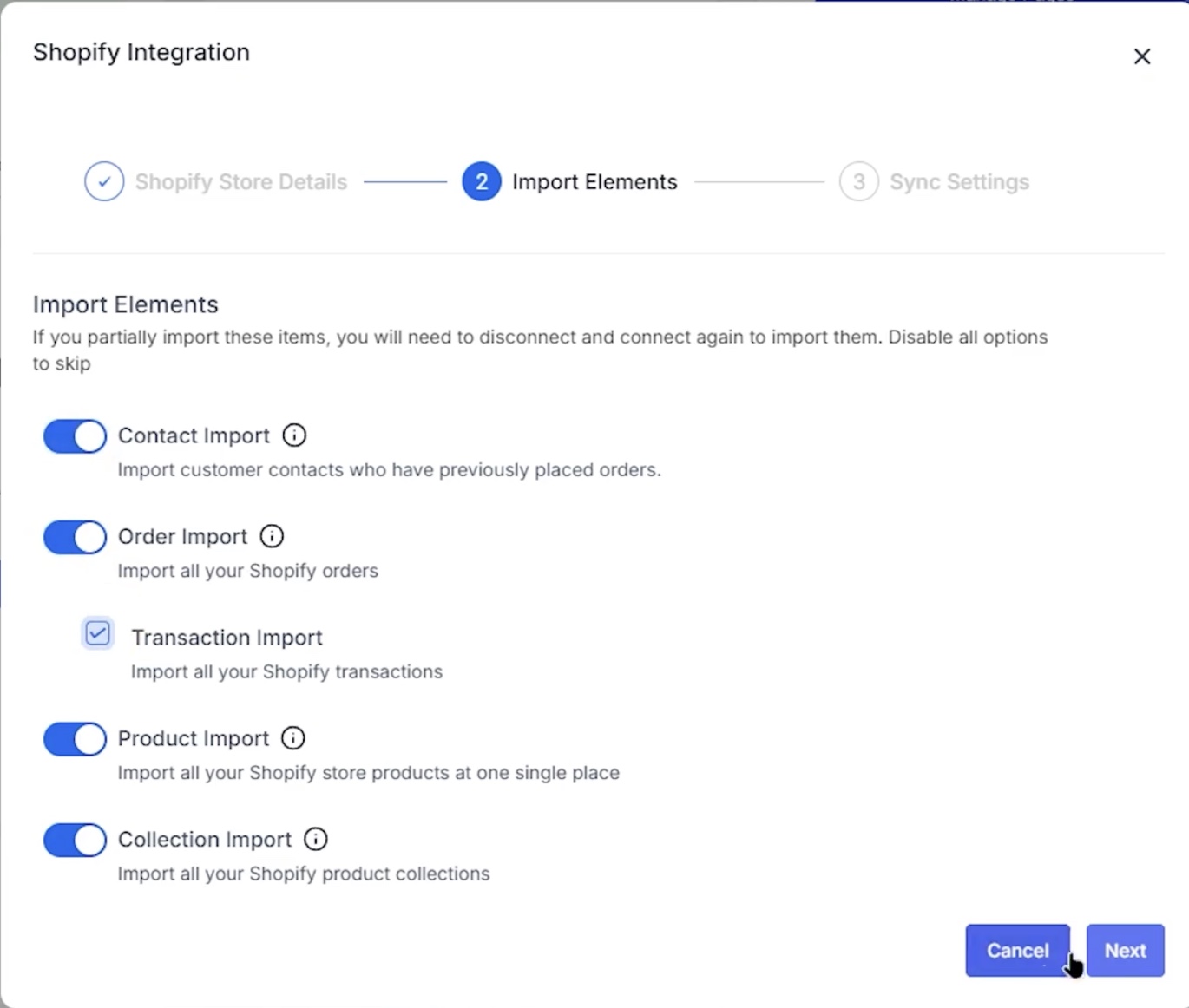Select the step 2 circle icon
This screenshot has height=1008, width=1189.
(x=482, y=182)
